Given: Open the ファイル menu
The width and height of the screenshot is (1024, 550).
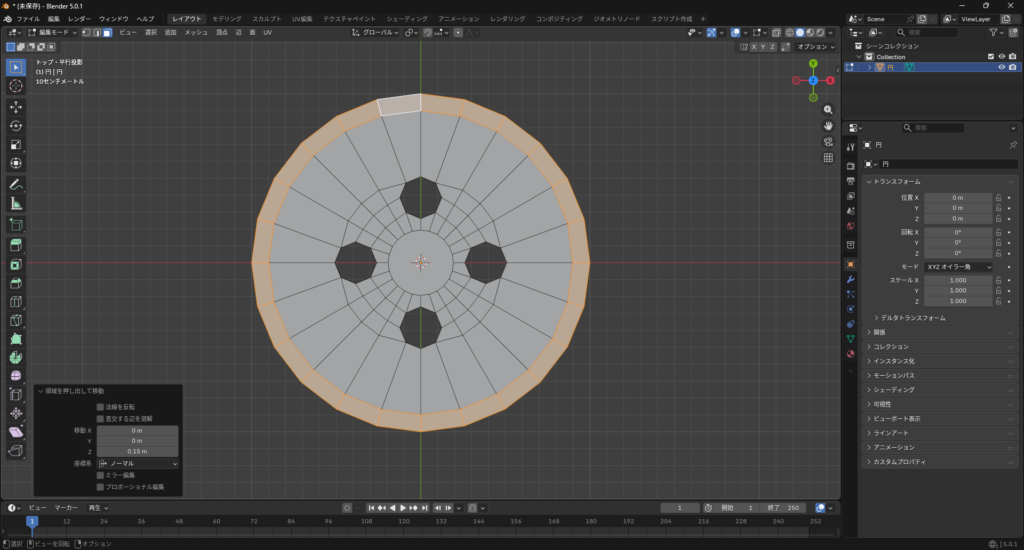Looking at the screenshot, I should point(28,19).
